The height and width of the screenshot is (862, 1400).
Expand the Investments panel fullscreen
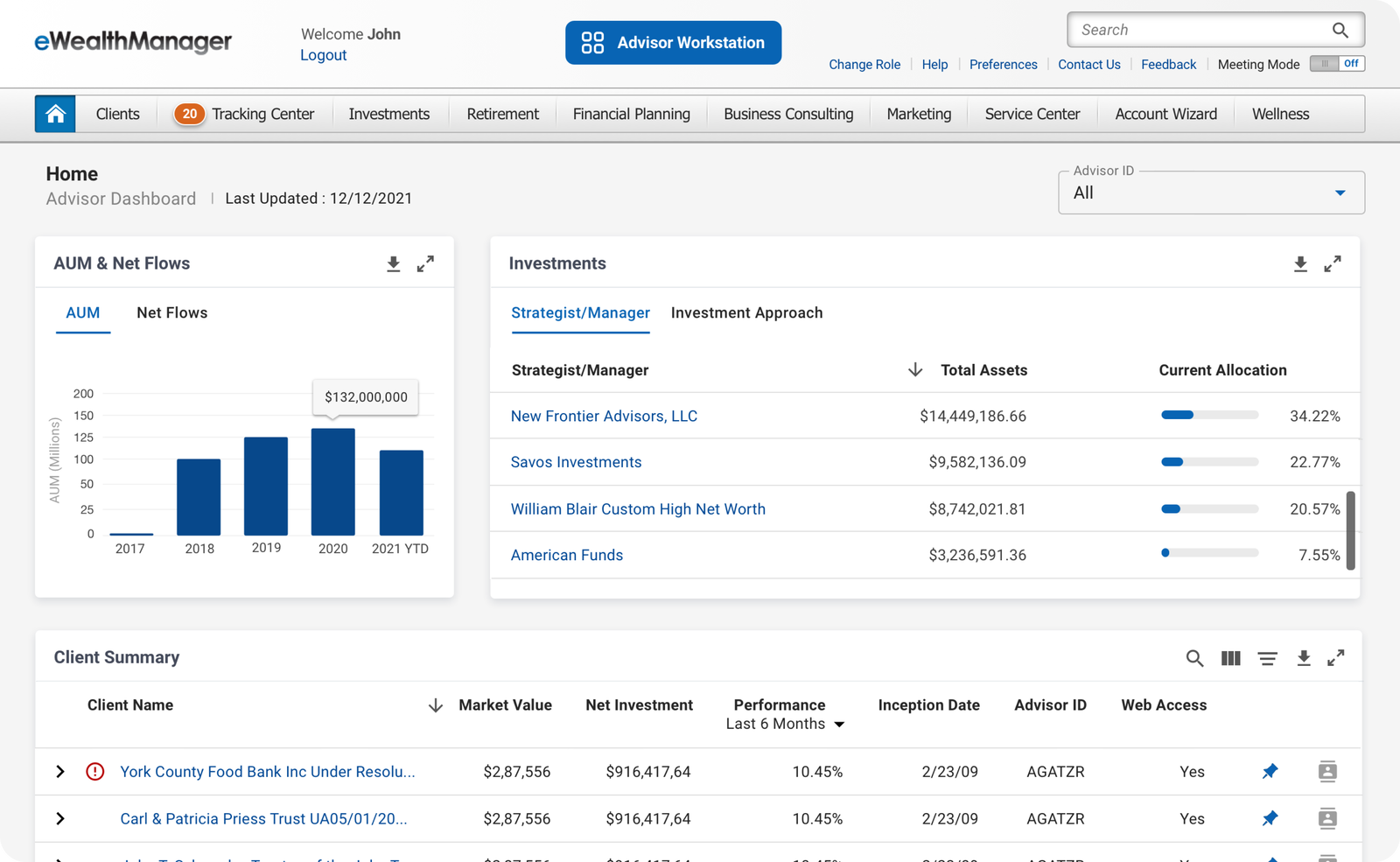pos(1333,263)
